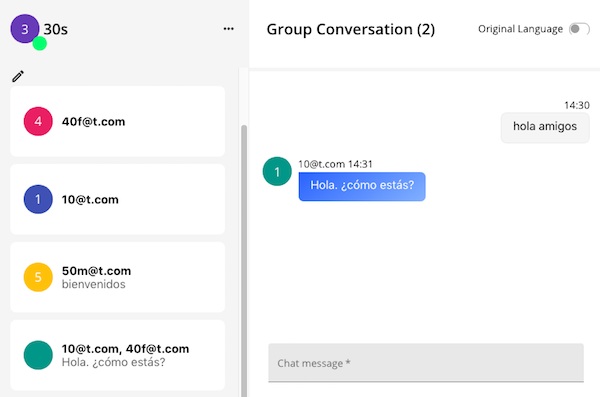
Task: Open the 10@t.com, 40f@t.com group chat
Action: pos(117,355)
